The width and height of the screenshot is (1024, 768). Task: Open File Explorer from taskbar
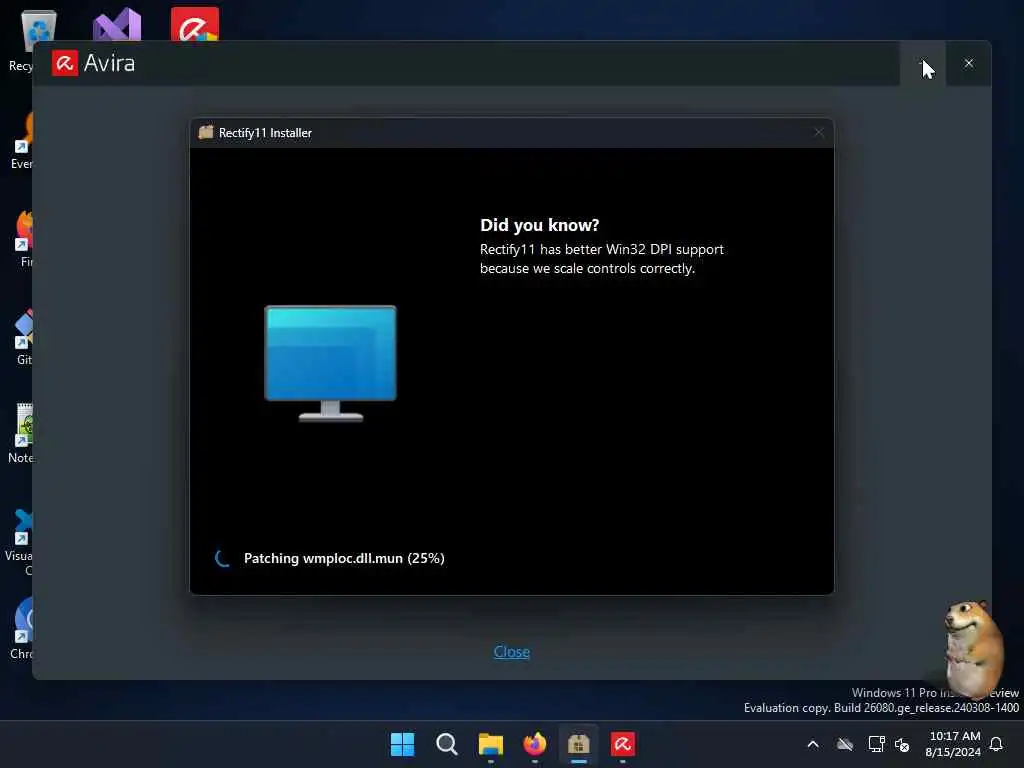[x=490, y=744]
